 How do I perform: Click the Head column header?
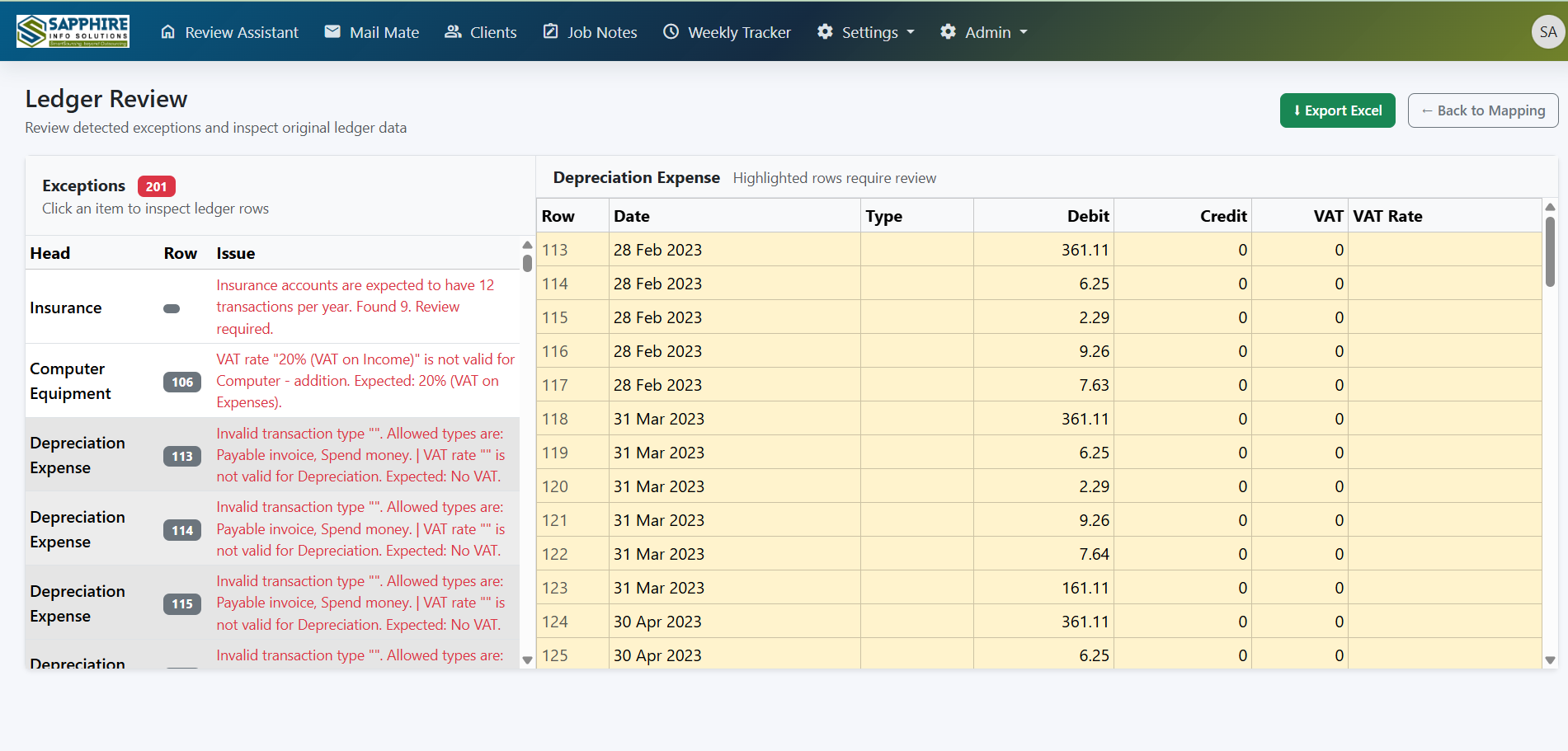[50, 253]
